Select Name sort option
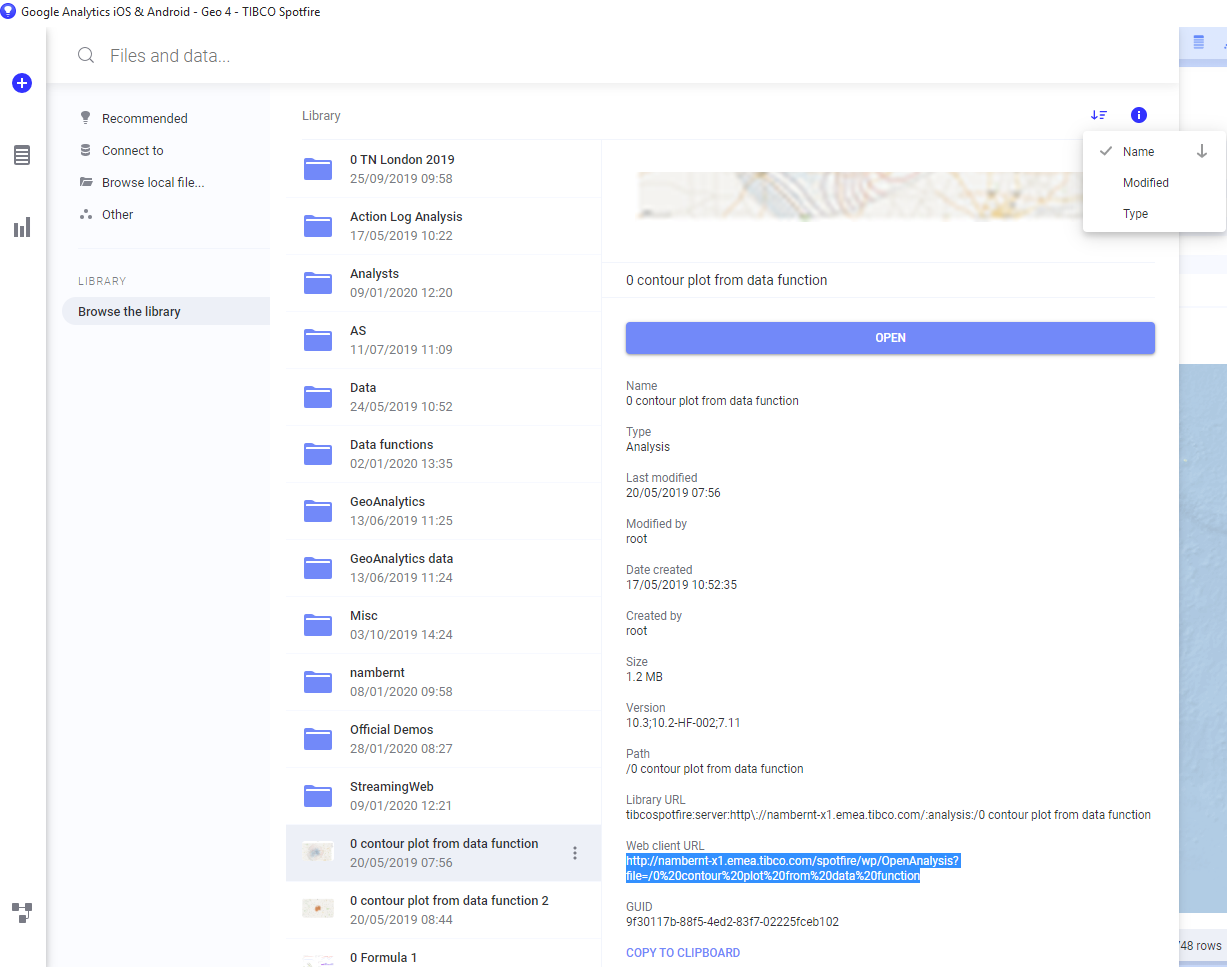The image size is (1227, 967). 1138,152
